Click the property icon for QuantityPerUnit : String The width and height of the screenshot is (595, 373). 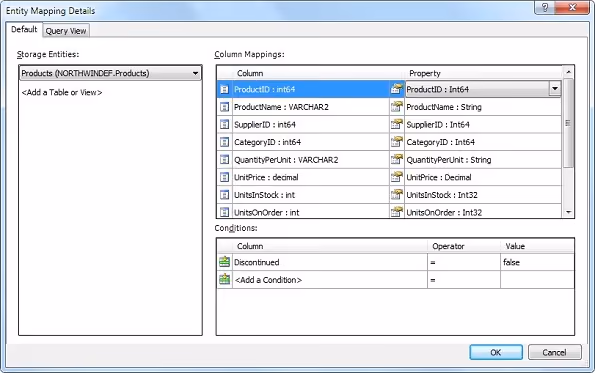(x=397, y=159)
